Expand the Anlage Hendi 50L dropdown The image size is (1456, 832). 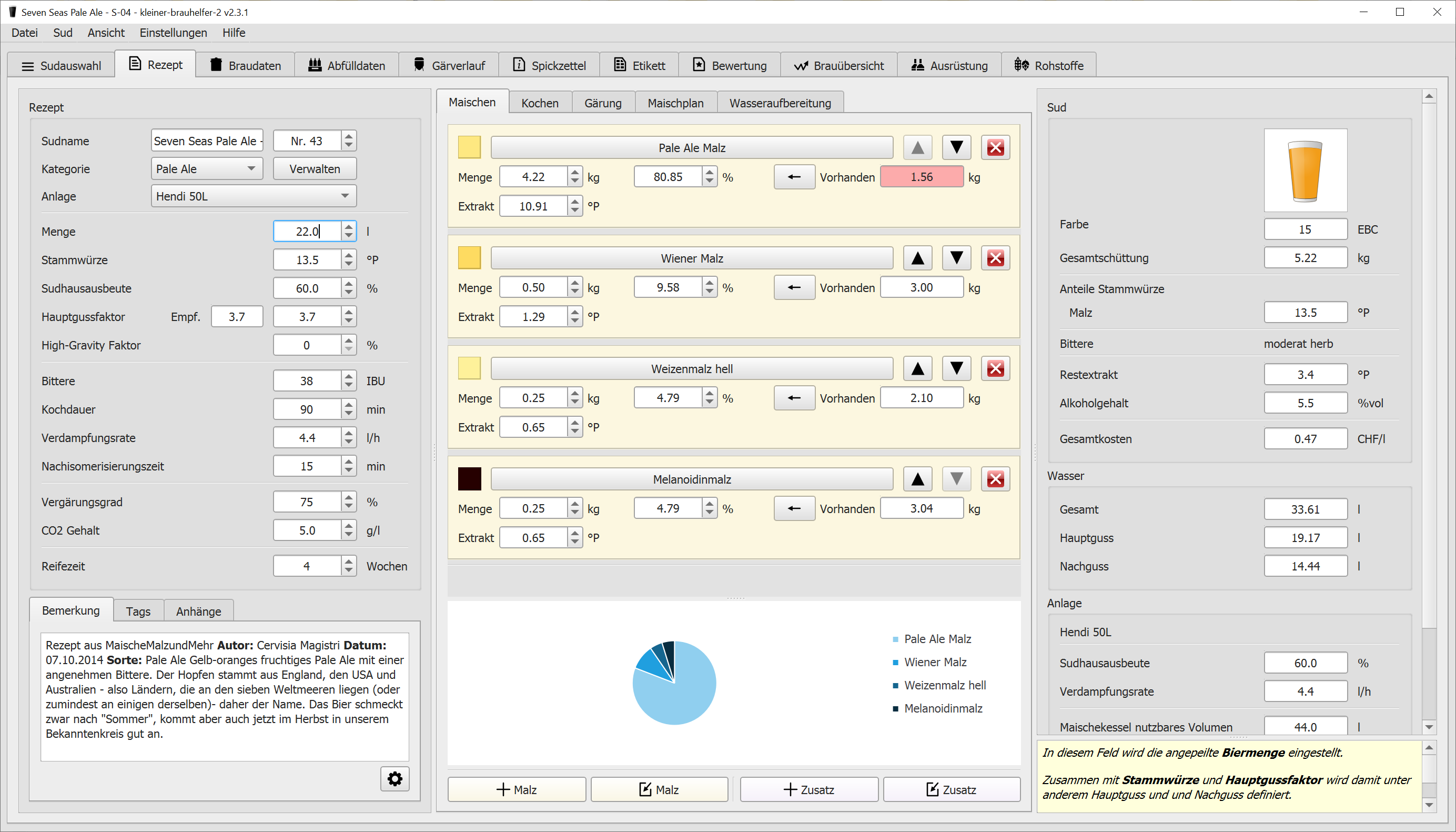coord(254,196)
